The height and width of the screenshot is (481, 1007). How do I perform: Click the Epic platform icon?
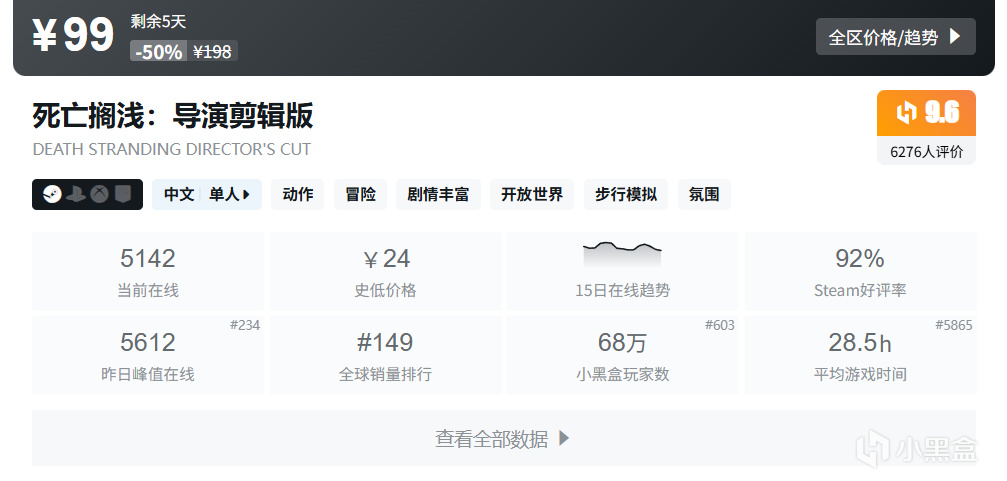tap(123, 194)
